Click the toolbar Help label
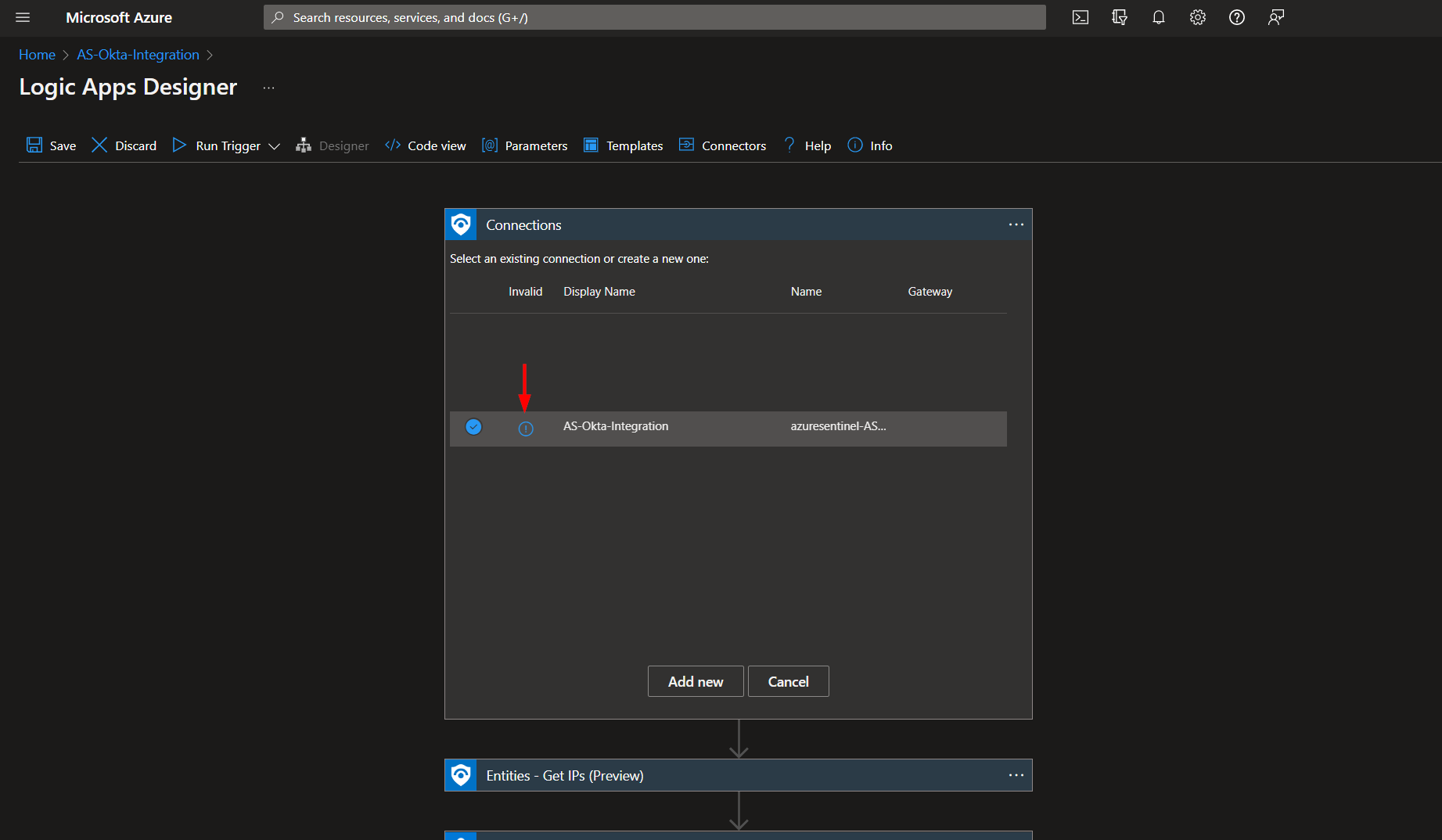 818,146
